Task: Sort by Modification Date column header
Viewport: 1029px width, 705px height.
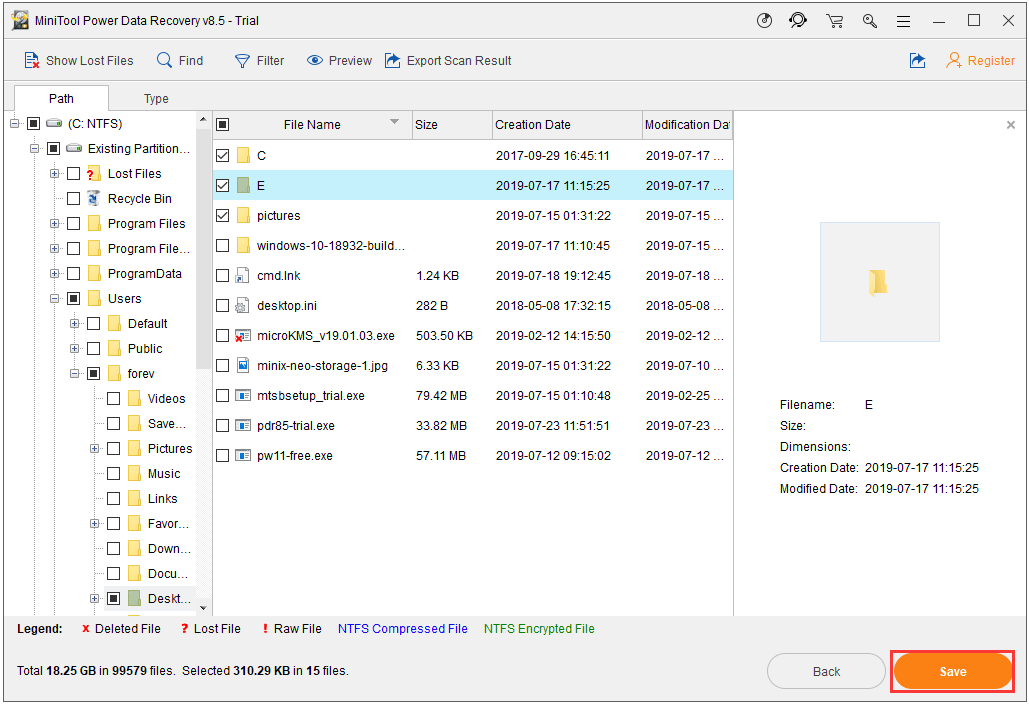Action: 687,125
